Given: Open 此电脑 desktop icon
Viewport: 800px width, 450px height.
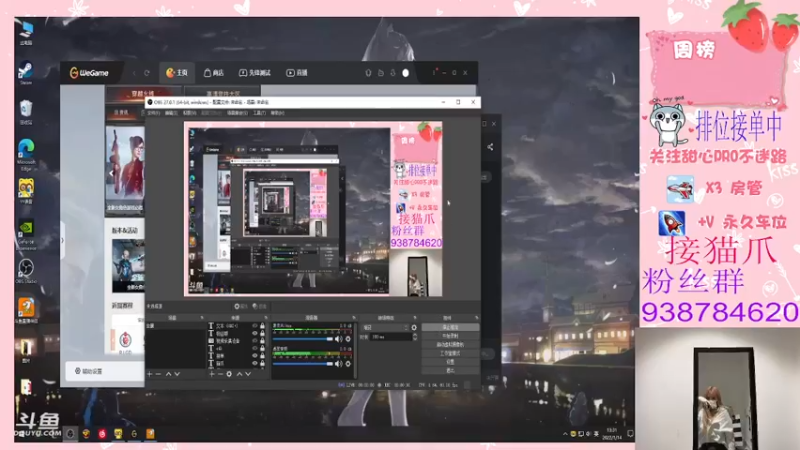Looking at the screenshot, I should click(x=26, y=32).
